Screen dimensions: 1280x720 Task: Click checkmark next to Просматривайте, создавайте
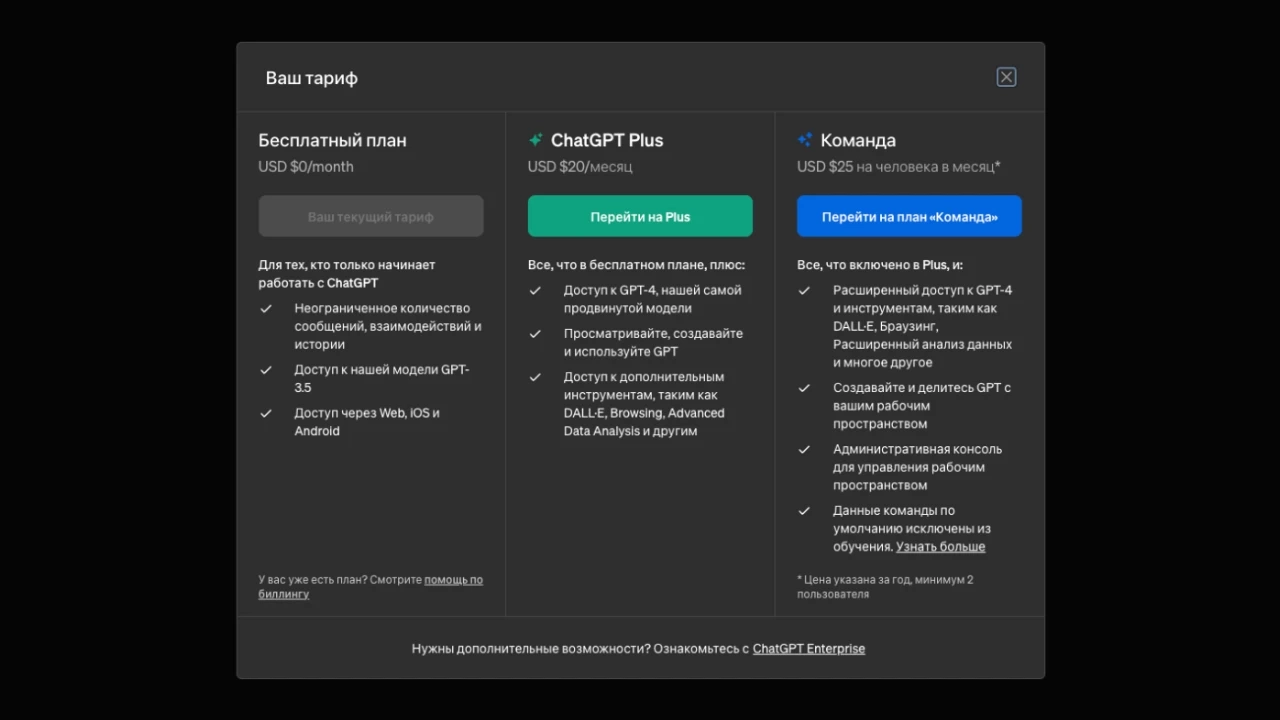(535, 334)
